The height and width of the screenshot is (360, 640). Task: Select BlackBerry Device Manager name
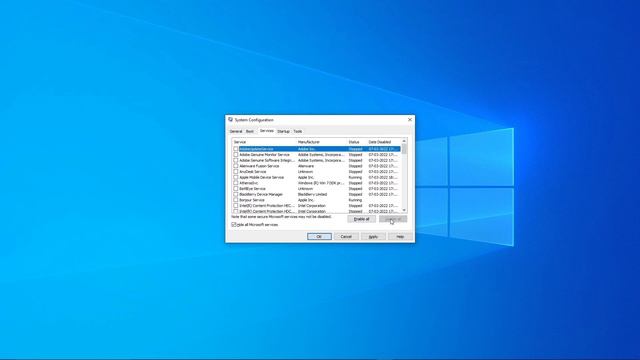point(261,195)
